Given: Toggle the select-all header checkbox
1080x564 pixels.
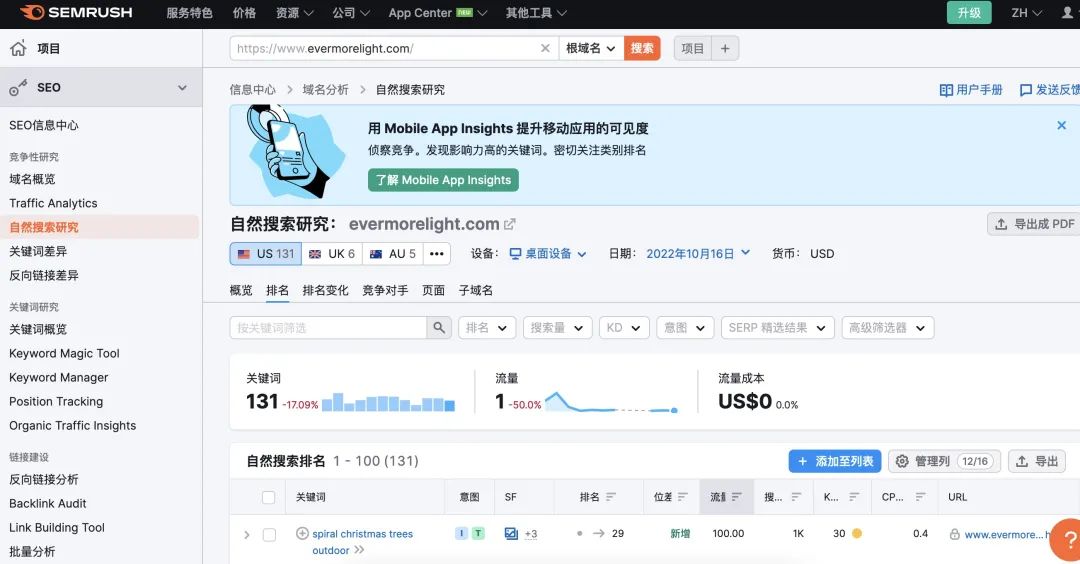Looking at the screenshot, I should 269,497.
